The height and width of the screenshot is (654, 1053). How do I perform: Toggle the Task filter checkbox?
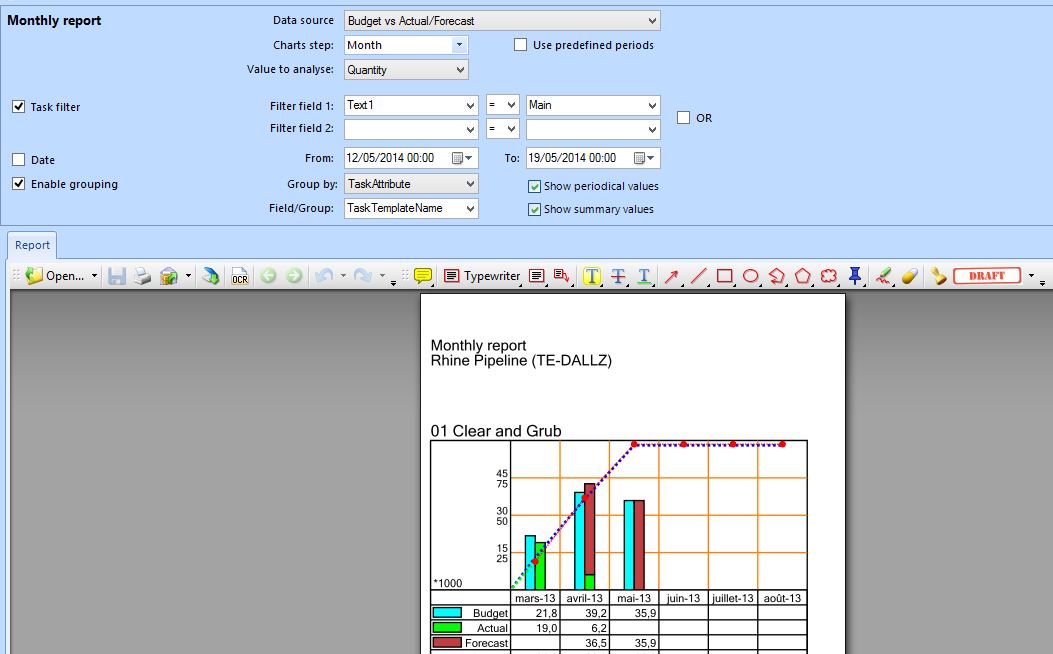pos(19,107)
